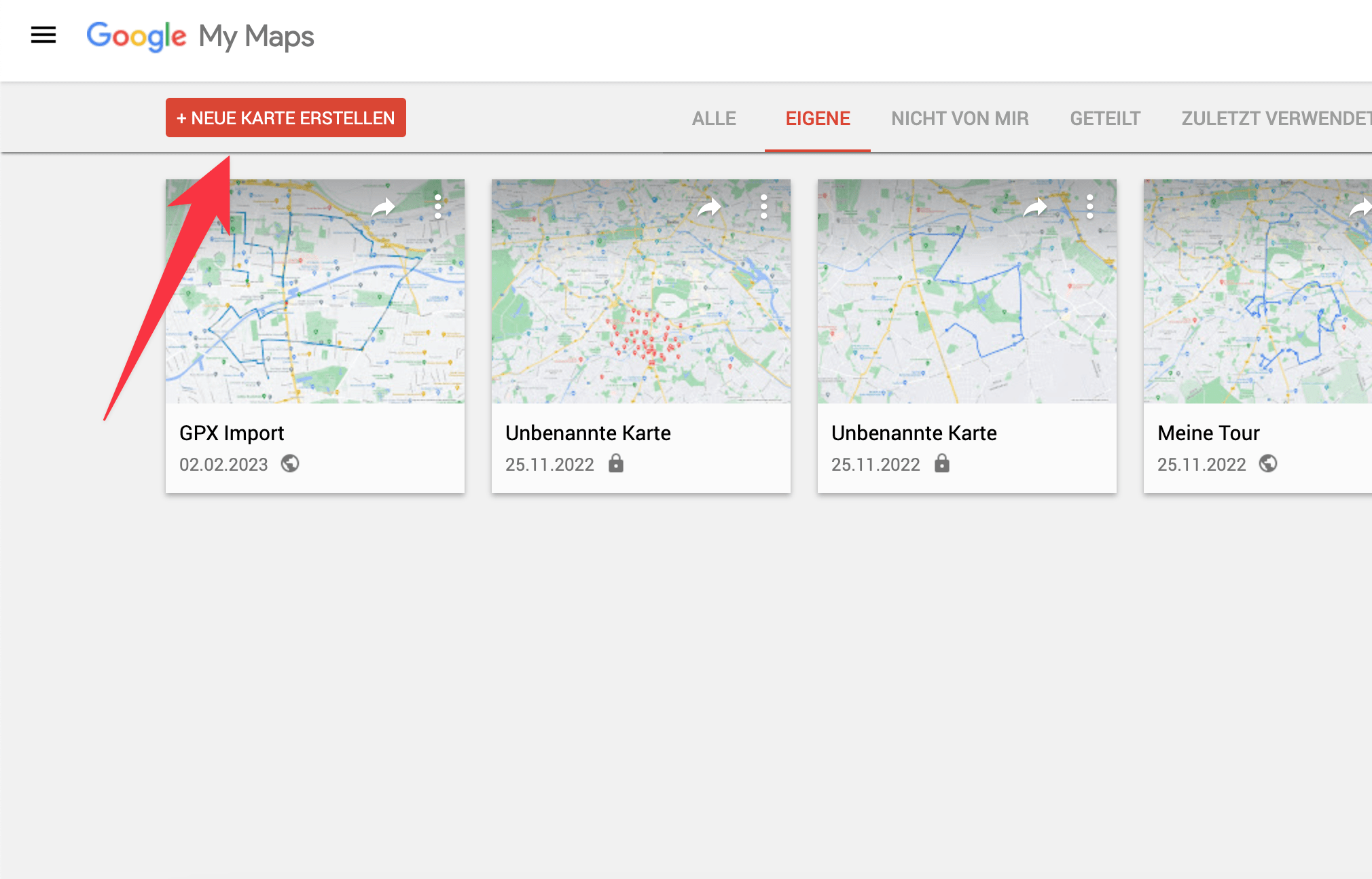Click the My Maps title
Viewport: 1372px width, 879px height.
256,37
